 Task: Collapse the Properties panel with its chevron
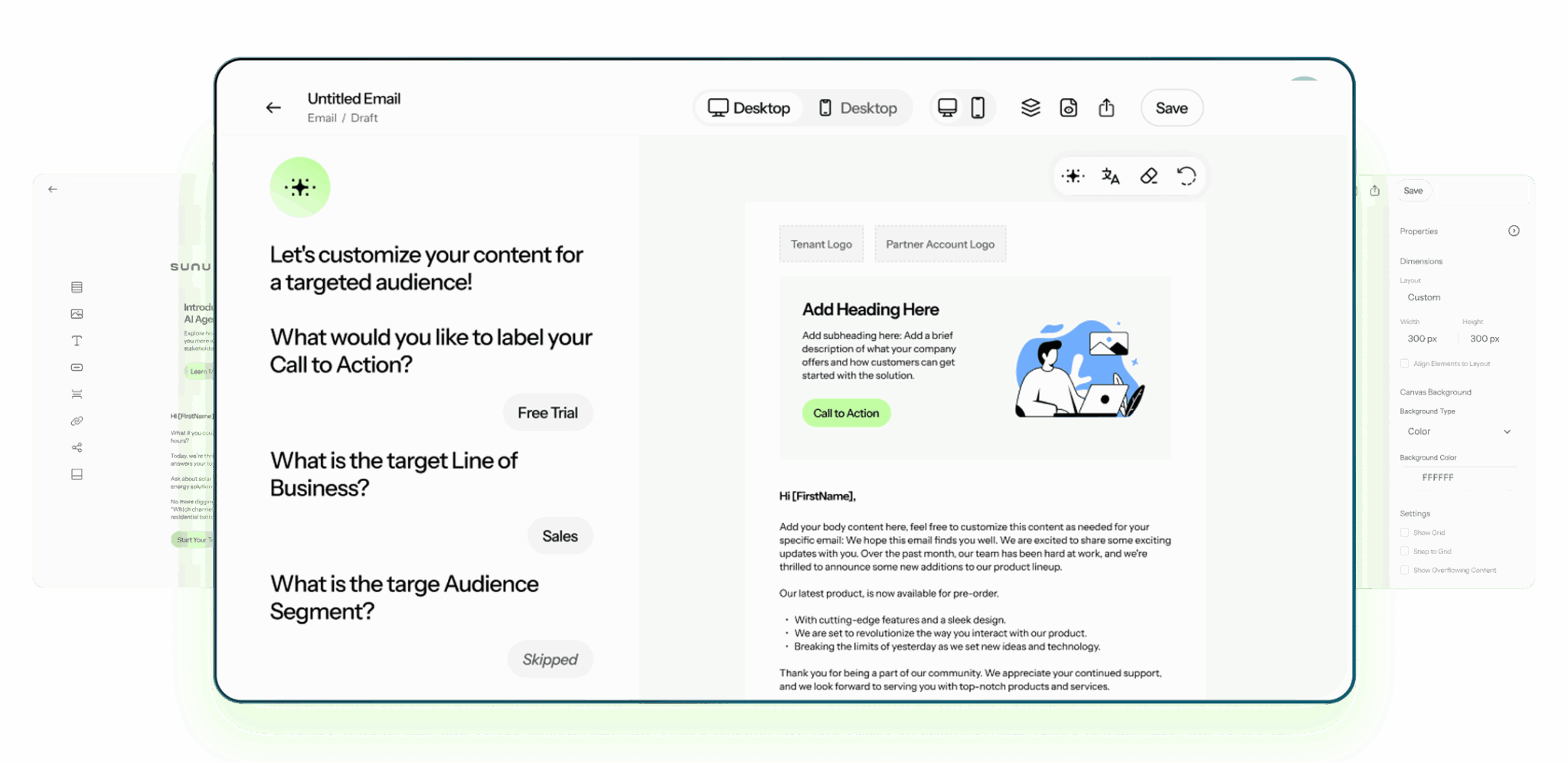(x=1514, y=231)
